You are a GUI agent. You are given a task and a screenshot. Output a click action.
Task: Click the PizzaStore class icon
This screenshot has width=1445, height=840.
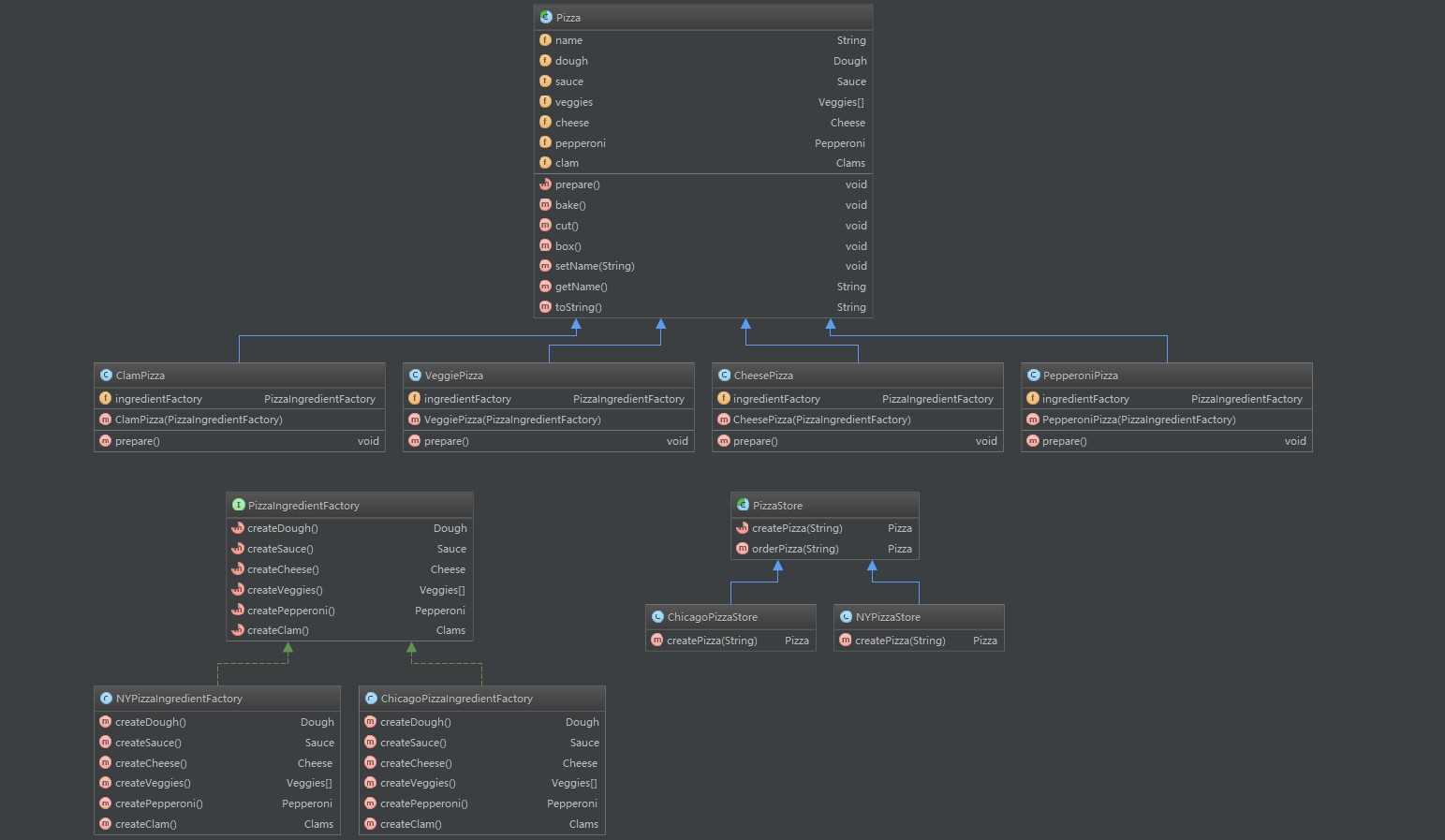(x=743, y=505)
